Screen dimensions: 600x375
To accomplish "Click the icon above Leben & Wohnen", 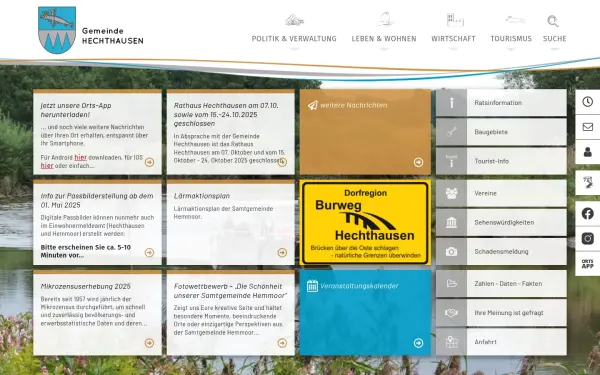I will pos(385,19).
